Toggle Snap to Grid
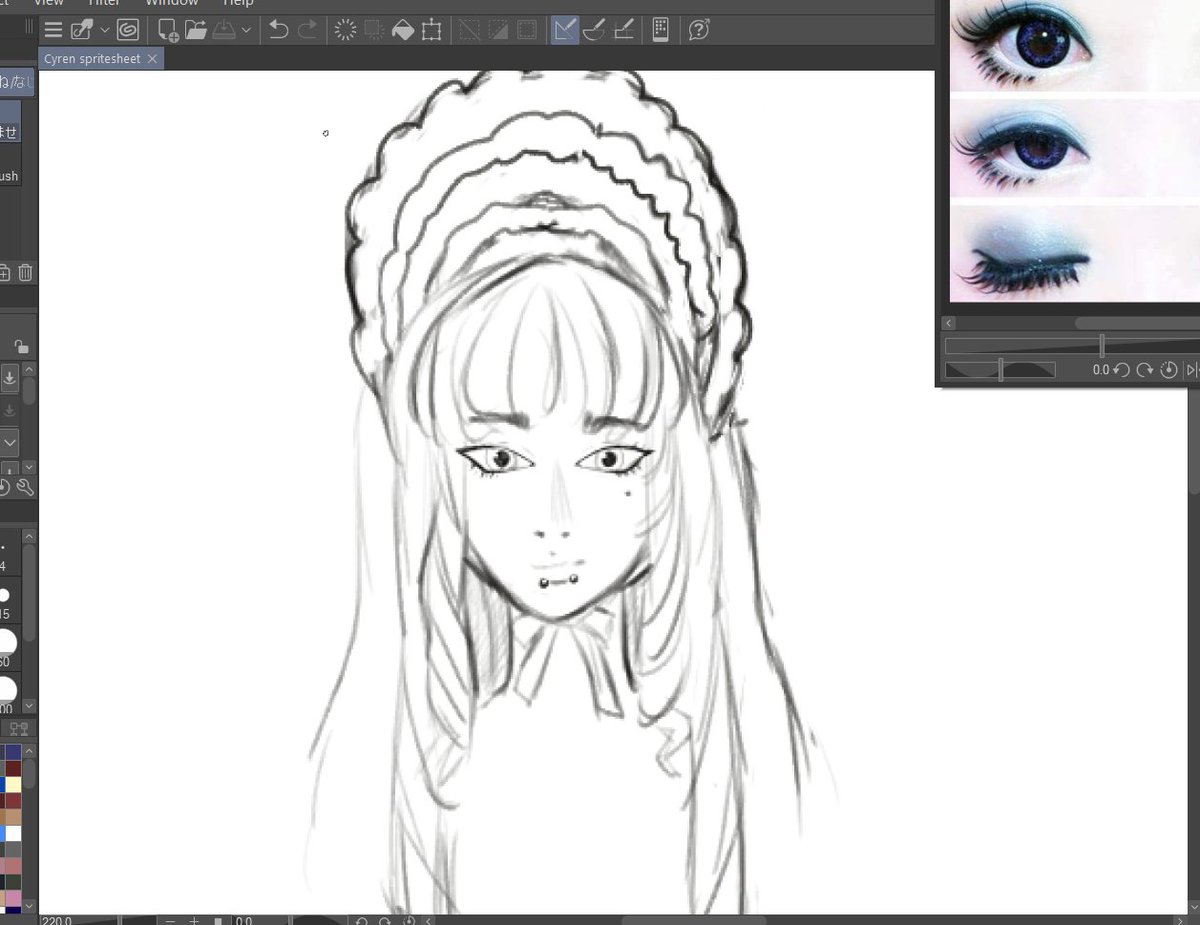 pyautogui.click(x=622, y=30)
